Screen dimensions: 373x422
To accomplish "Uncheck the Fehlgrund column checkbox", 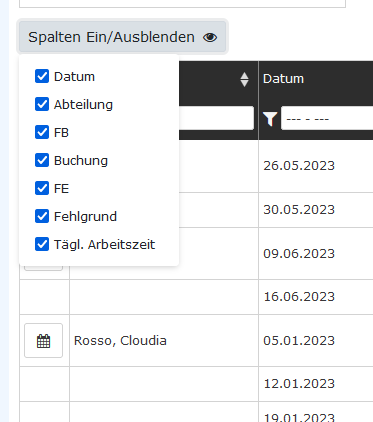I will 42,216.
